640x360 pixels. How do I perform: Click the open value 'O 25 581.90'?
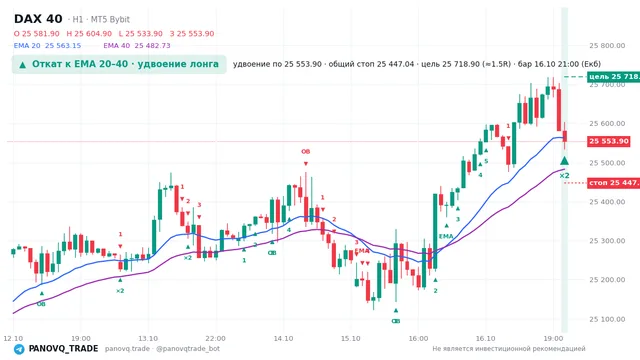click(37, 33)
